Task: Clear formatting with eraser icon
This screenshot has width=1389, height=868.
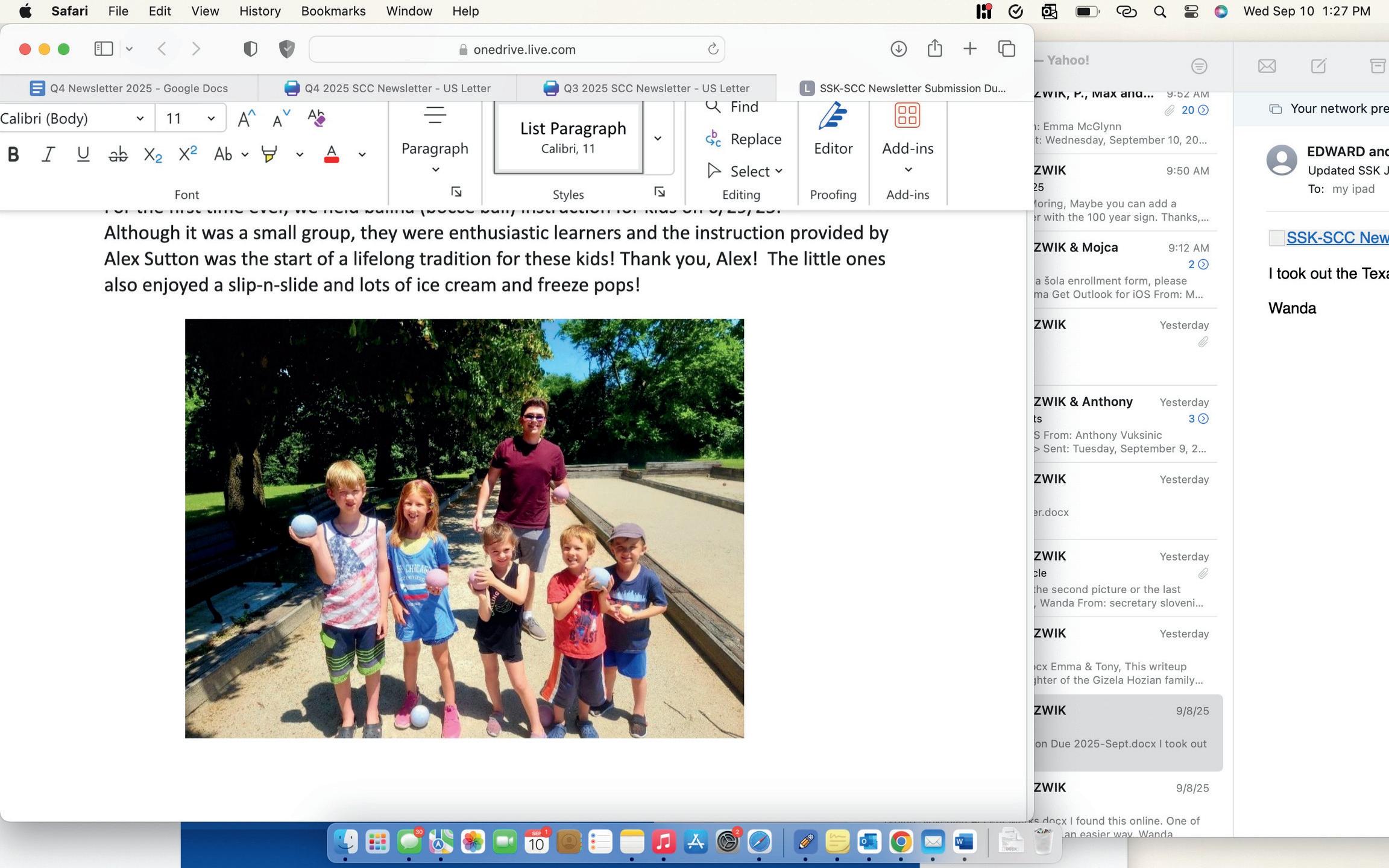Action: coord(316,118)
